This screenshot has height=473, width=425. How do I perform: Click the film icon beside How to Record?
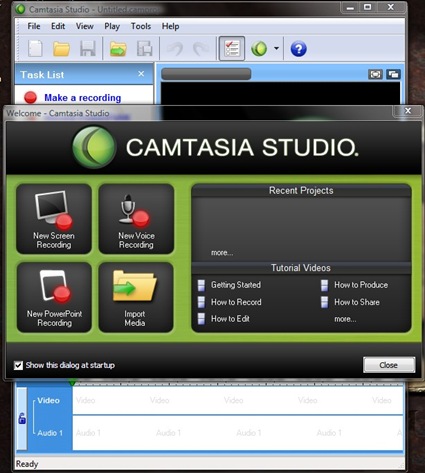point(201,302)
